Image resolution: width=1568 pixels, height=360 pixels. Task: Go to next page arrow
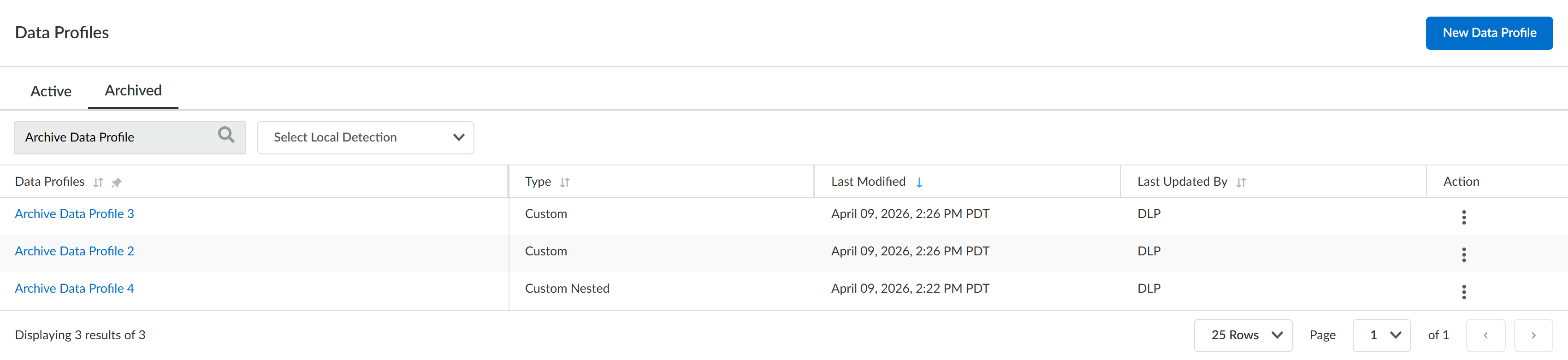pos(1532,335)
